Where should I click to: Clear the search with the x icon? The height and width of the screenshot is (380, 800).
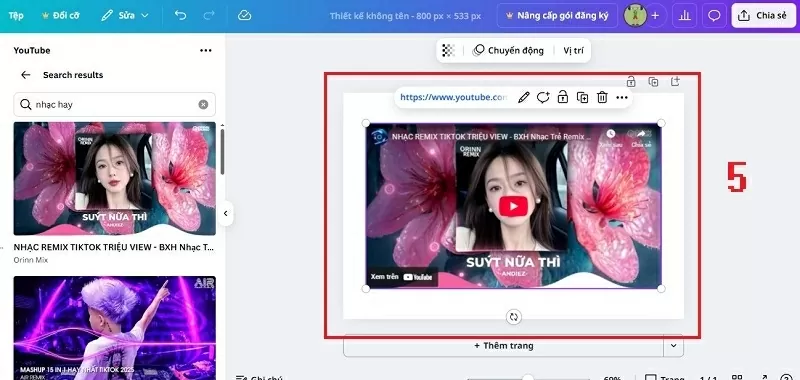(x=203, y=105)
